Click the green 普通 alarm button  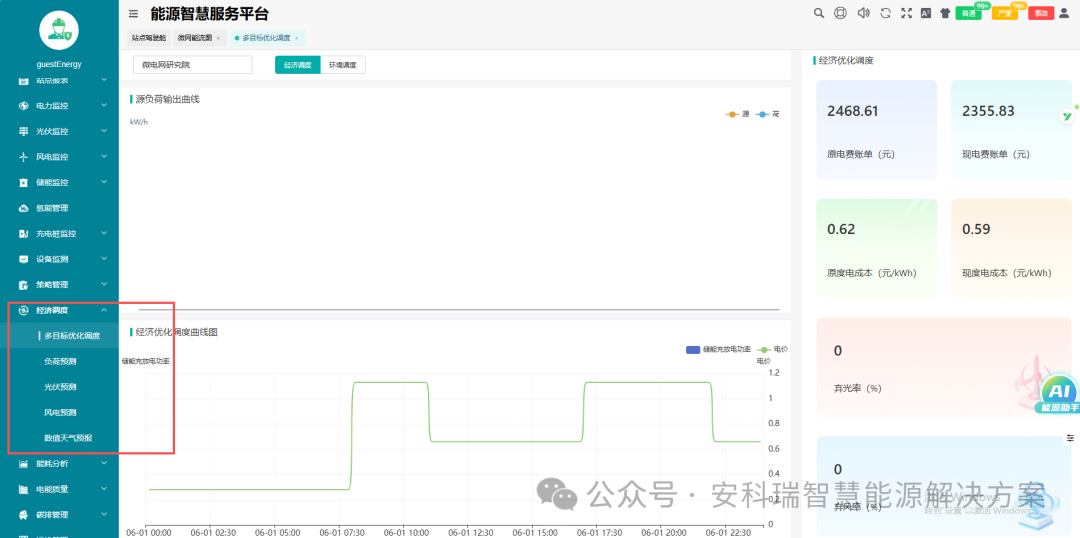click(968, 13)
